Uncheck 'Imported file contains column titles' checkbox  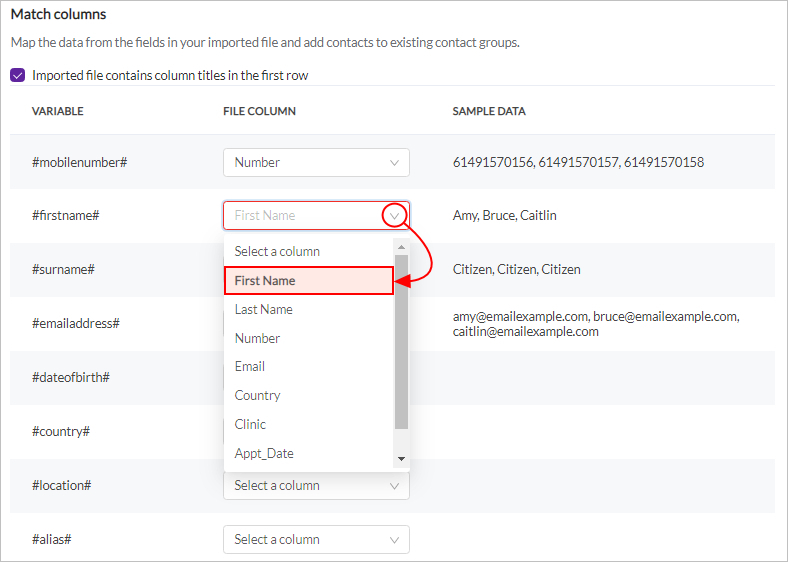point(18,75)
